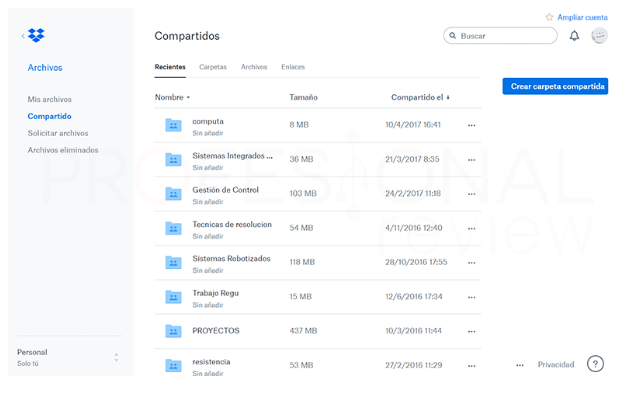Viewport: 629px width, 396px height.
Task: Expand the Personal account switcher
Action: click(x=116, y=357)
